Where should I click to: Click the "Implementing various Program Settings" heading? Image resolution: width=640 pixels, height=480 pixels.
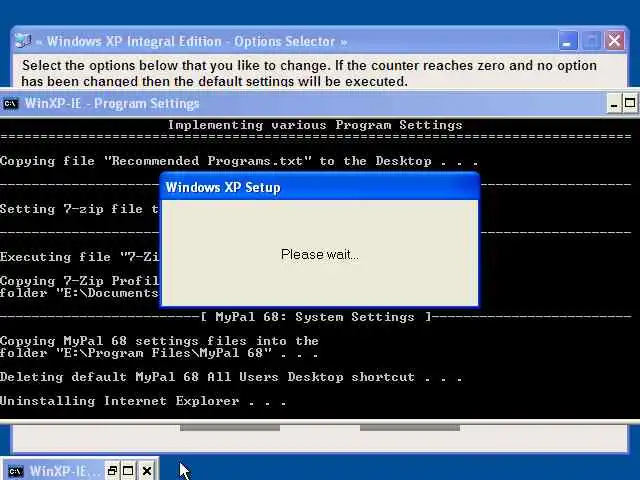coord(315,125)
